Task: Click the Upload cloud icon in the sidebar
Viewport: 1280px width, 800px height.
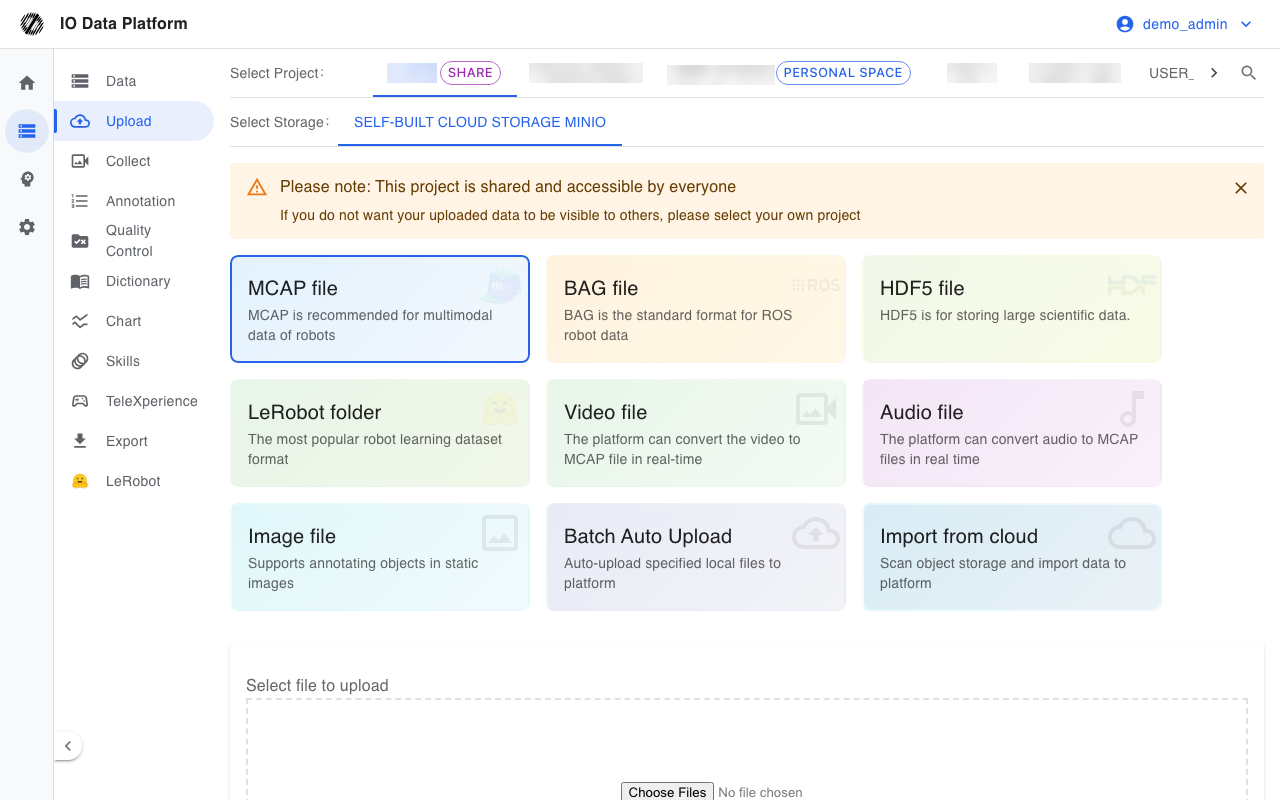Action: coord(80,121)
